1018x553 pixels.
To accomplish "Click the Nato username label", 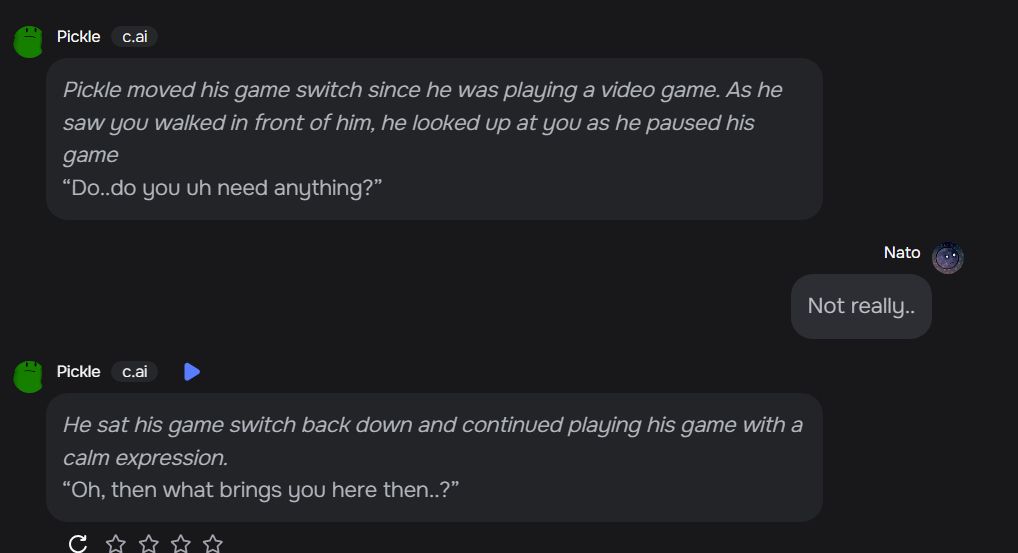I will (902, 252).
